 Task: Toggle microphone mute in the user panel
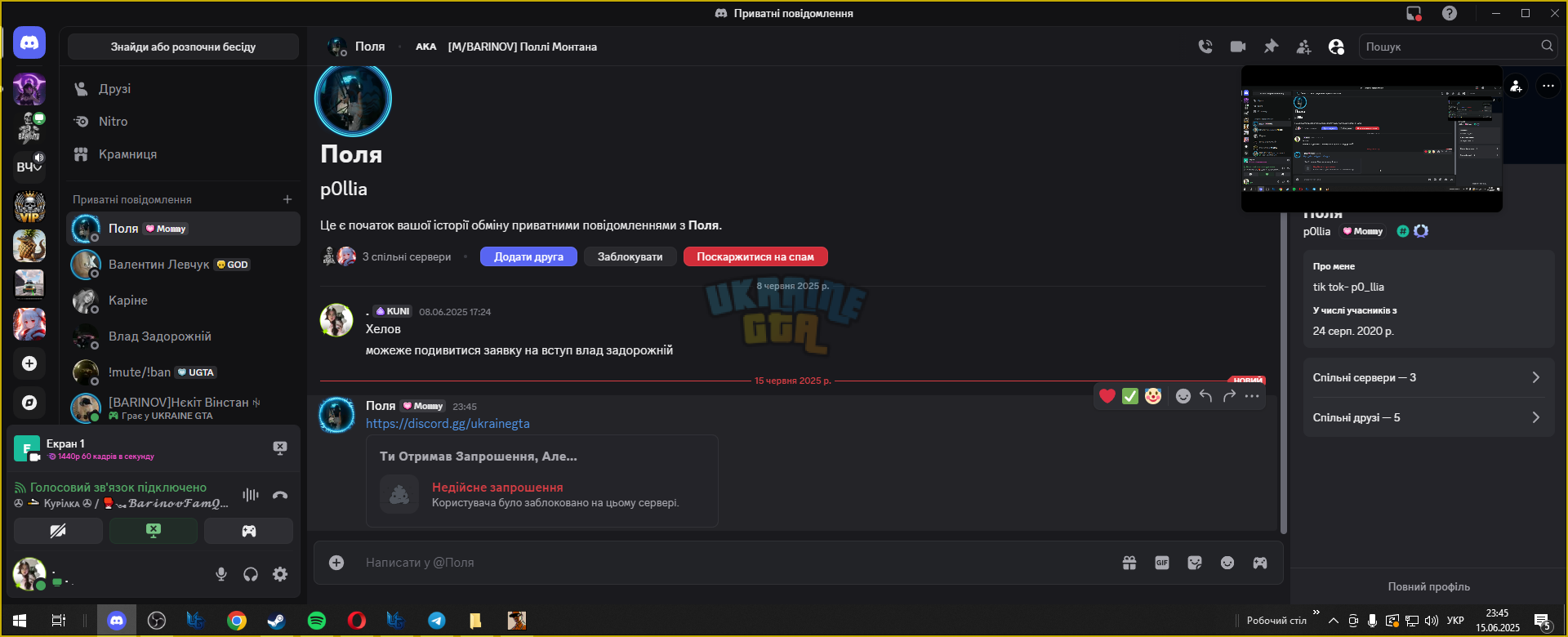(221, 574)
